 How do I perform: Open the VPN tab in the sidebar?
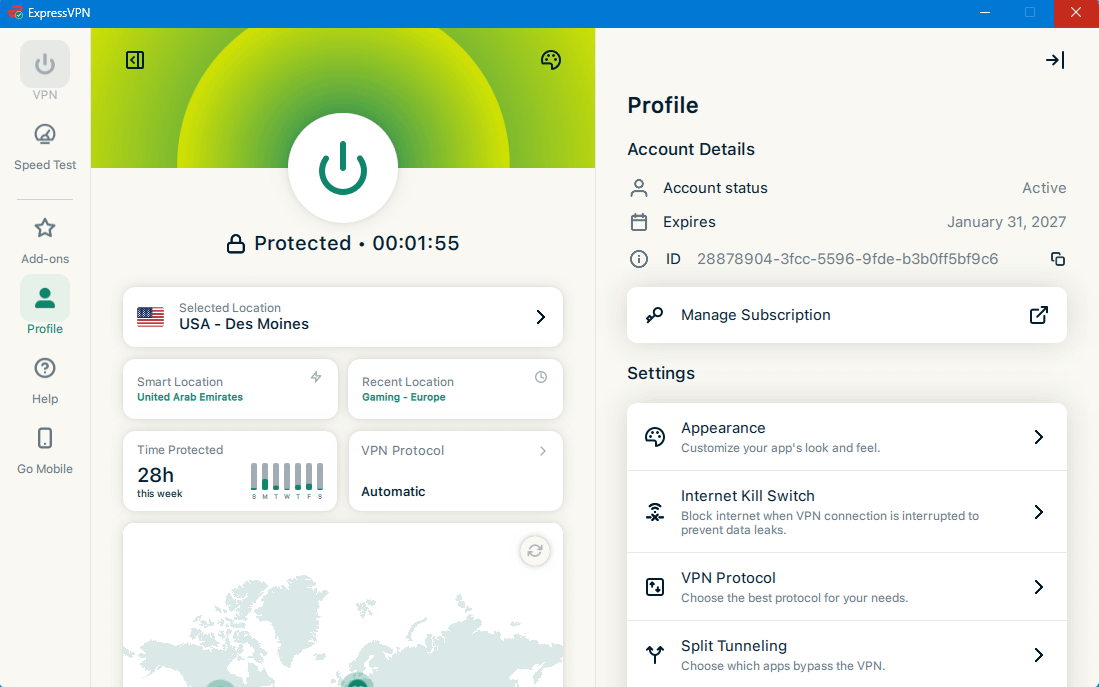pos(45,71)
